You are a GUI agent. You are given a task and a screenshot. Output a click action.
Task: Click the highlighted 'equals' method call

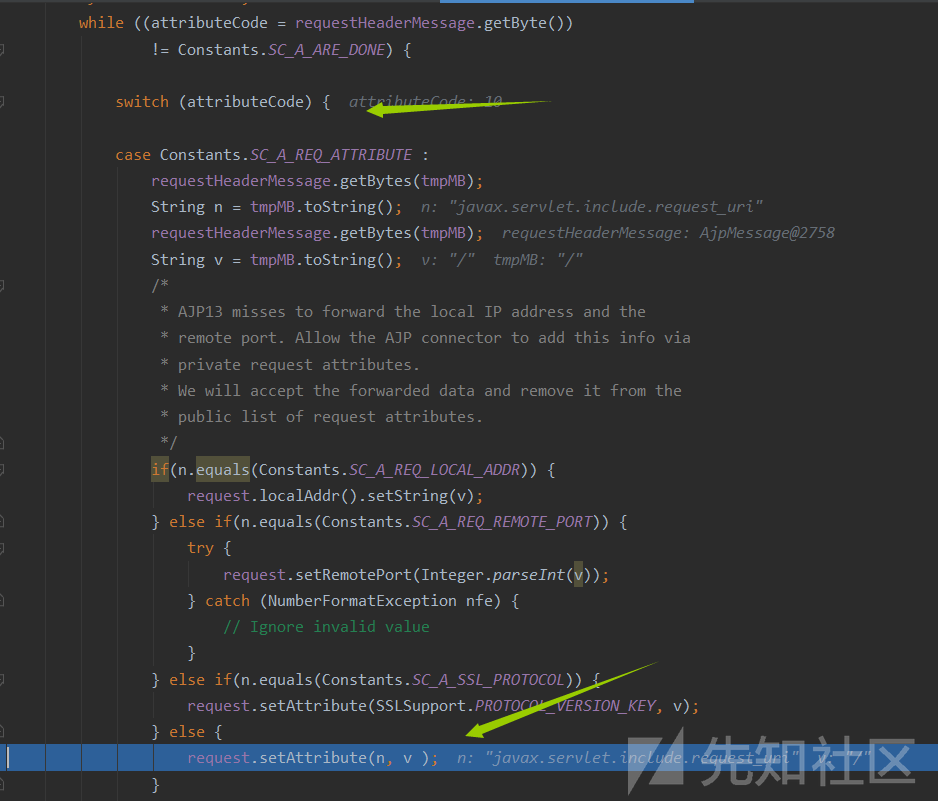[x=223, y=470]
